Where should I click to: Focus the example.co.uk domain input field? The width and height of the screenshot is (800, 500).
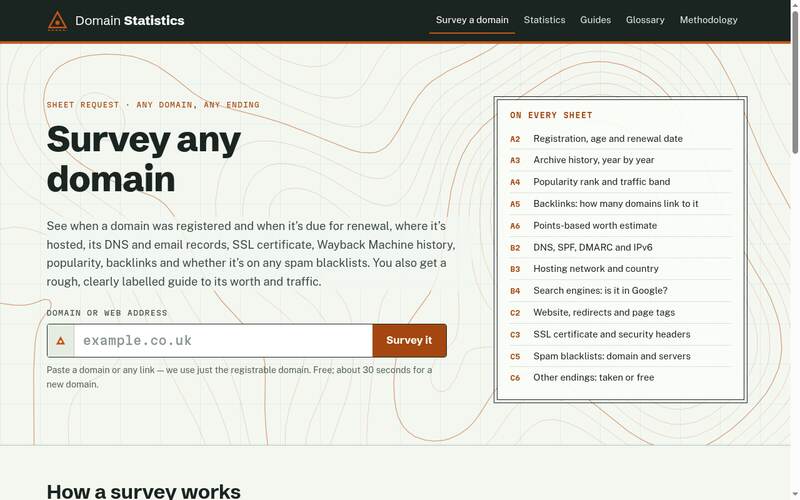(x=223, y=341)
